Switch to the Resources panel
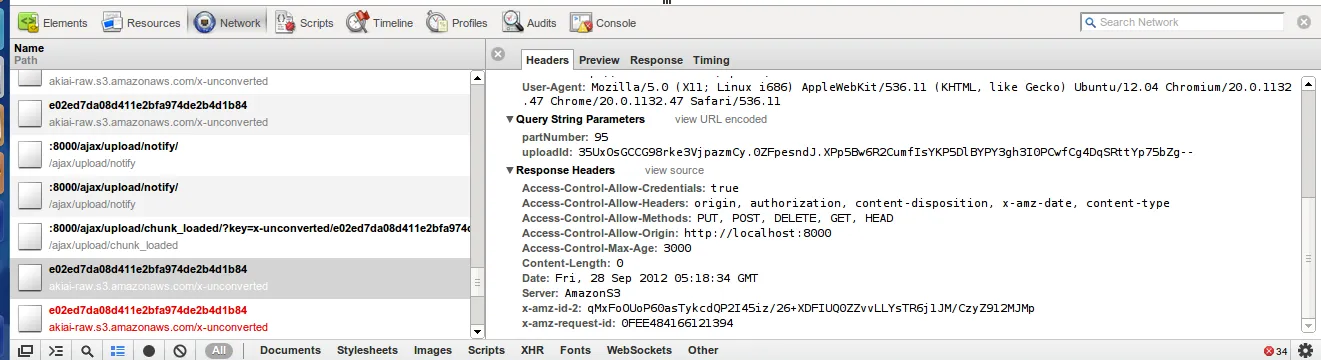The width and height of the screenshot is (1321, 360). point(141,22)
